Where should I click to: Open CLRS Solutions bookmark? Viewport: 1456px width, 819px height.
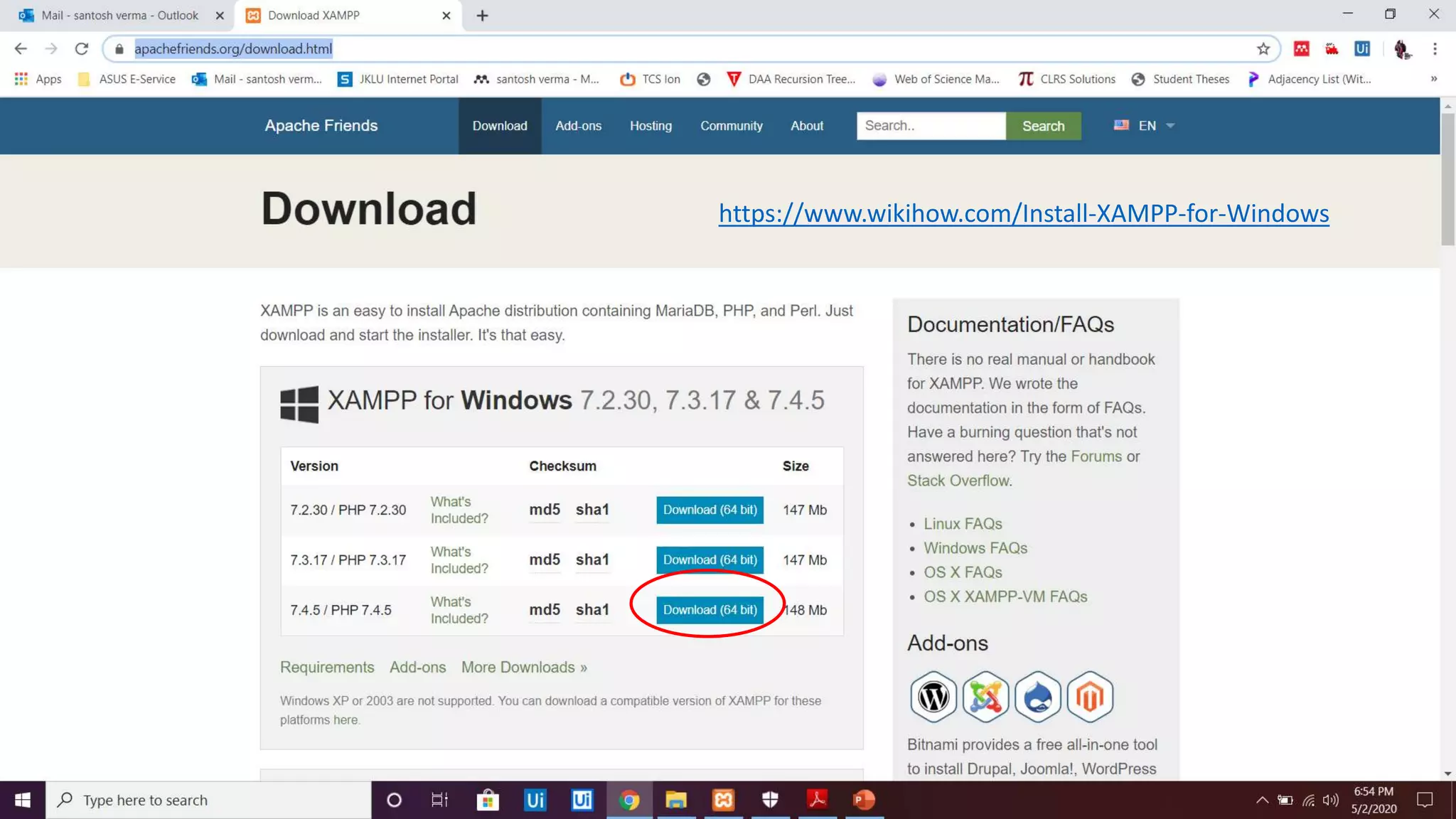tap(1066, 79)
